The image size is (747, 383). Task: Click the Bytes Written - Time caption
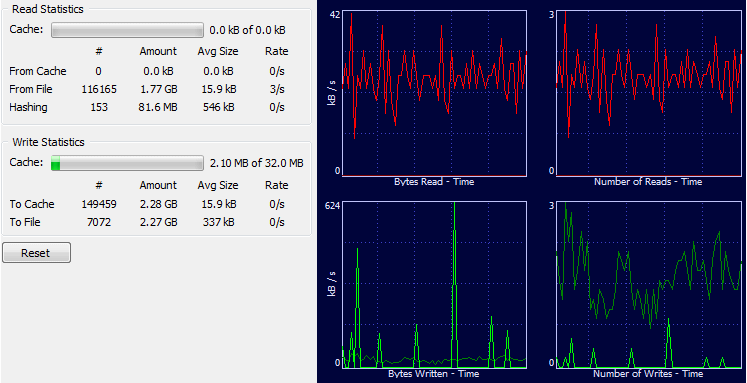[x=434, y=373]
